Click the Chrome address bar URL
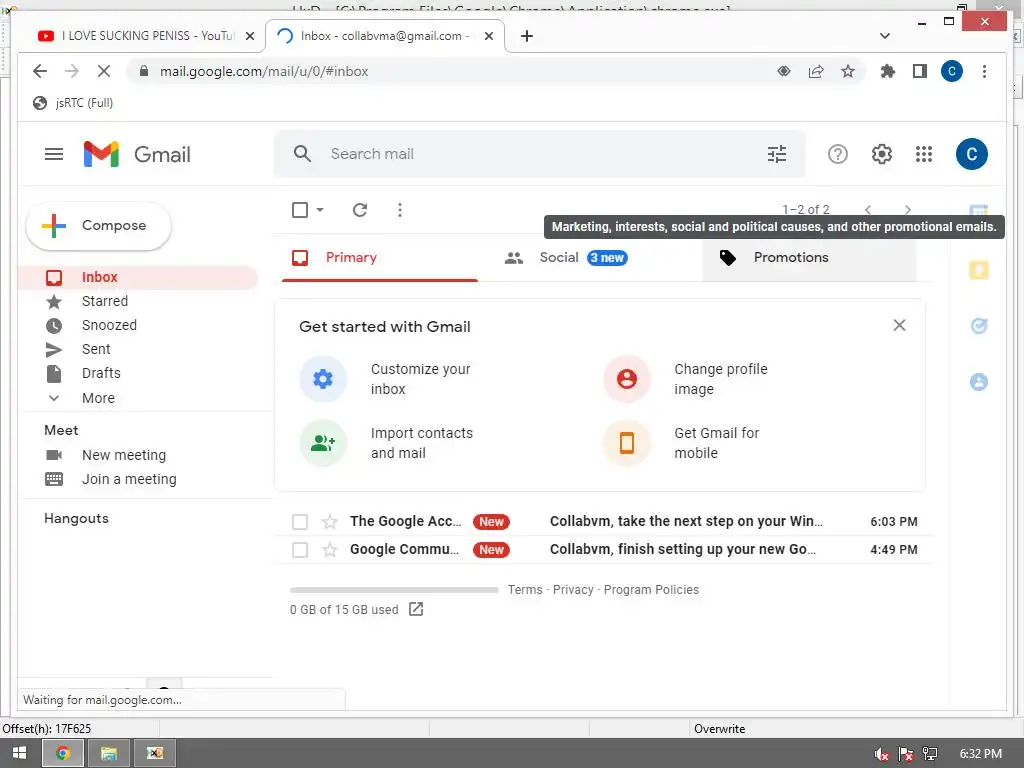Image resolution: width=1024 pixels, height=768 pixels. click(x=264, y=71)
